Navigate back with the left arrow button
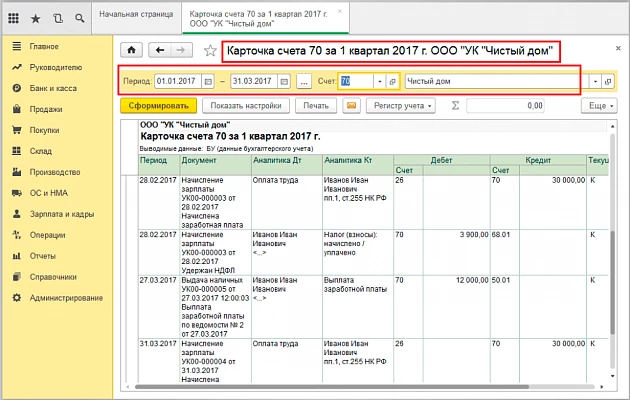 click(x=160, y=50)
